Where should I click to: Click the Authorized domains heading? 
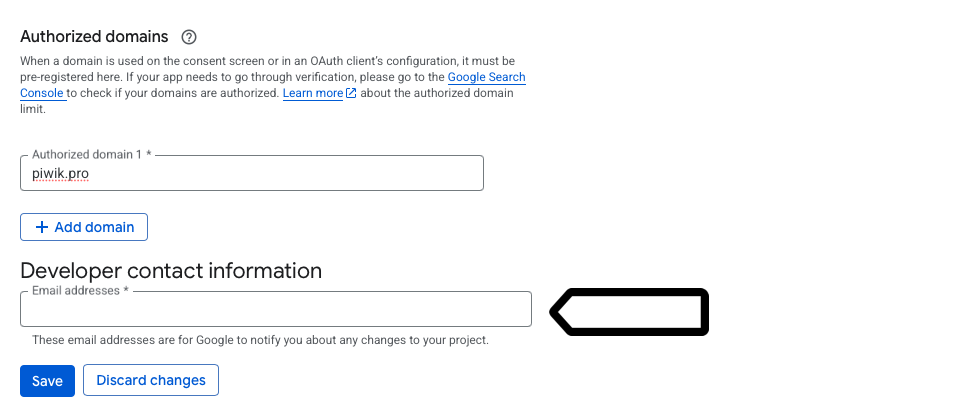94,37
